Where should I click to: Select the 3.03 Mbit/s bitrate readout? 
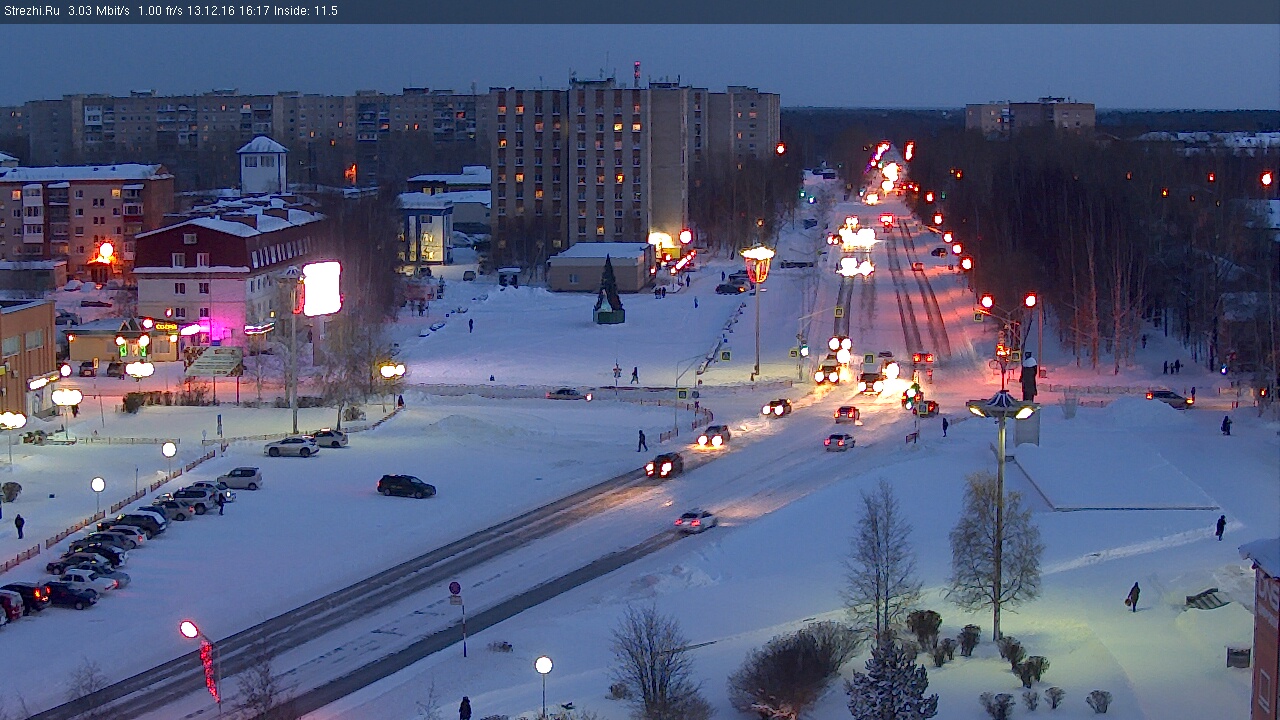tap(99, 11)
